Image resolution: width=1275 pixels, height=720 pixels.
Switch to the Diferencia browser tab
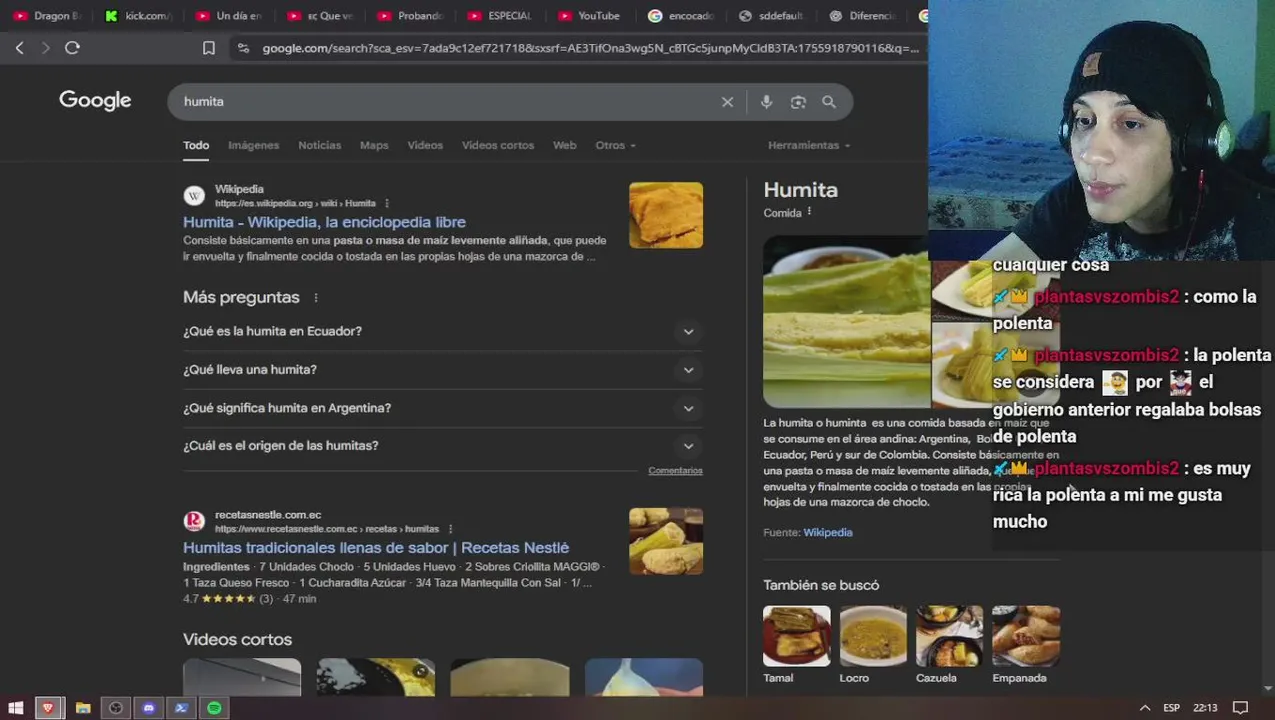click(x=862, y=16)
